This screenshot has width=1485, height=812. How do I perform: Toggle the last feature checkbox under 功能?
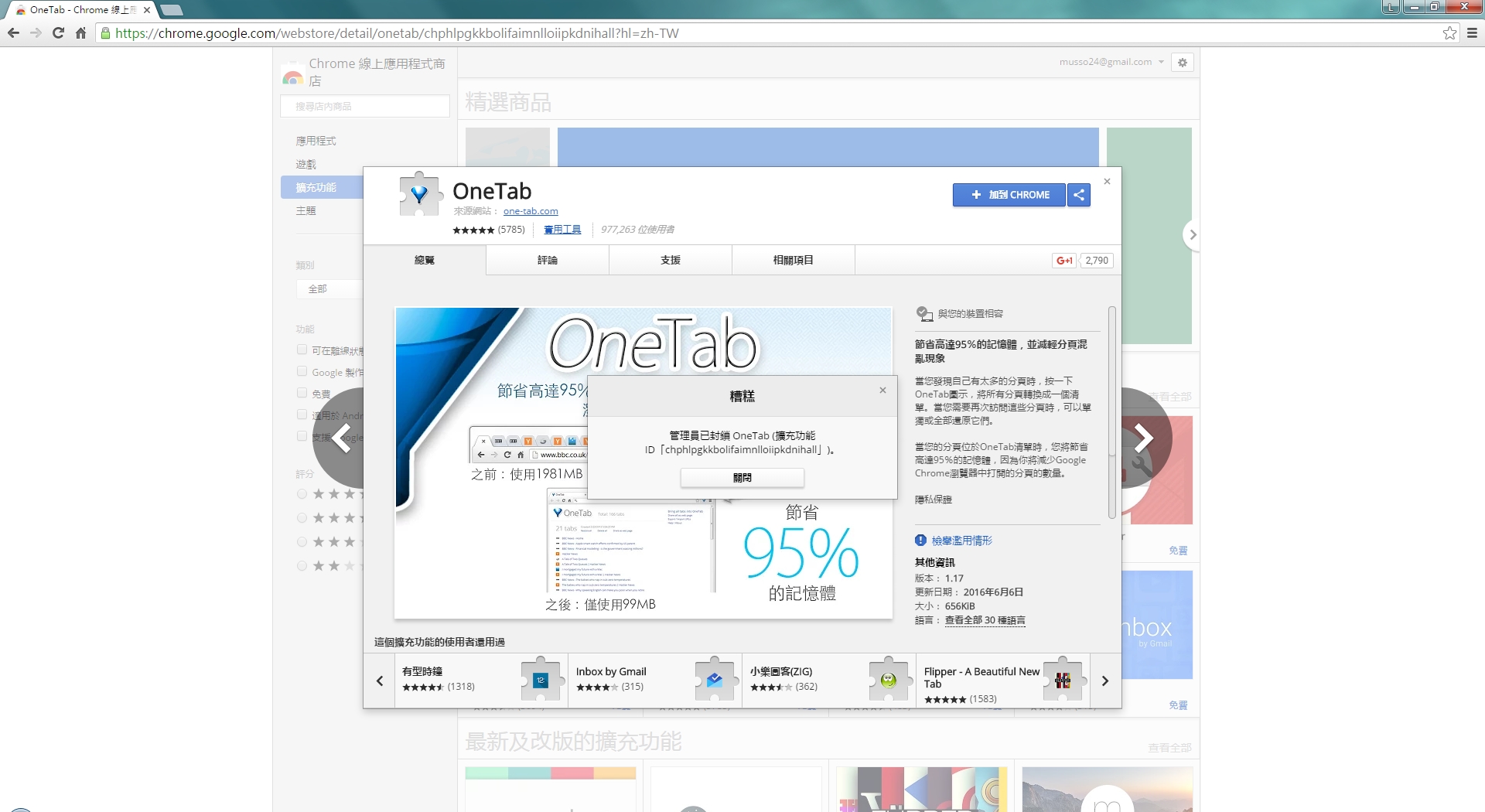coord(302,436)
